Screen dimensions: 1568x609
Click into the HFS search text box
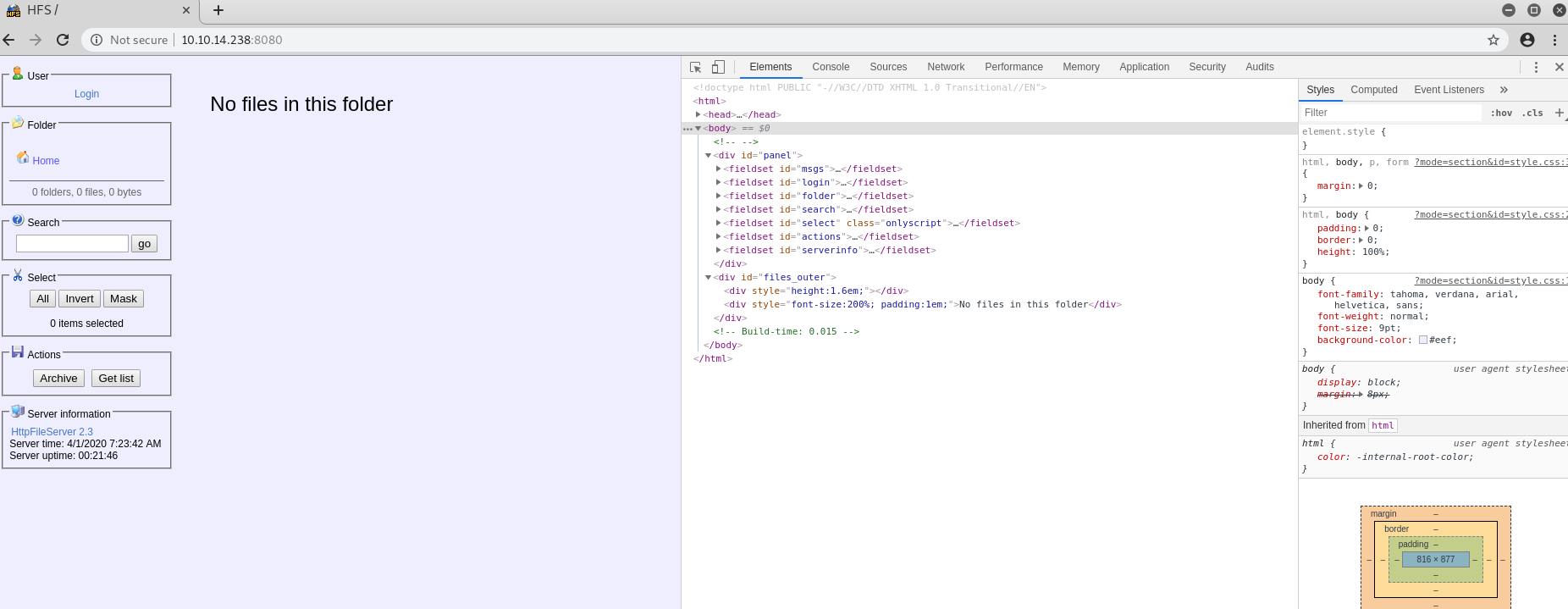72,244
